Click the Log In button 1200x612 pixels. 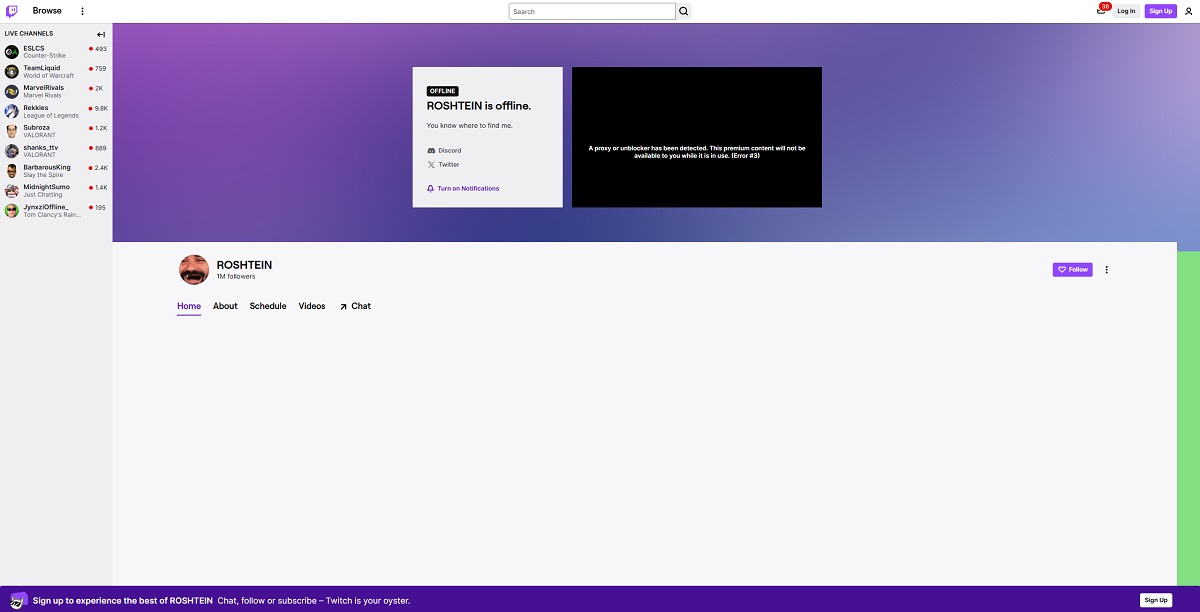1126,11
